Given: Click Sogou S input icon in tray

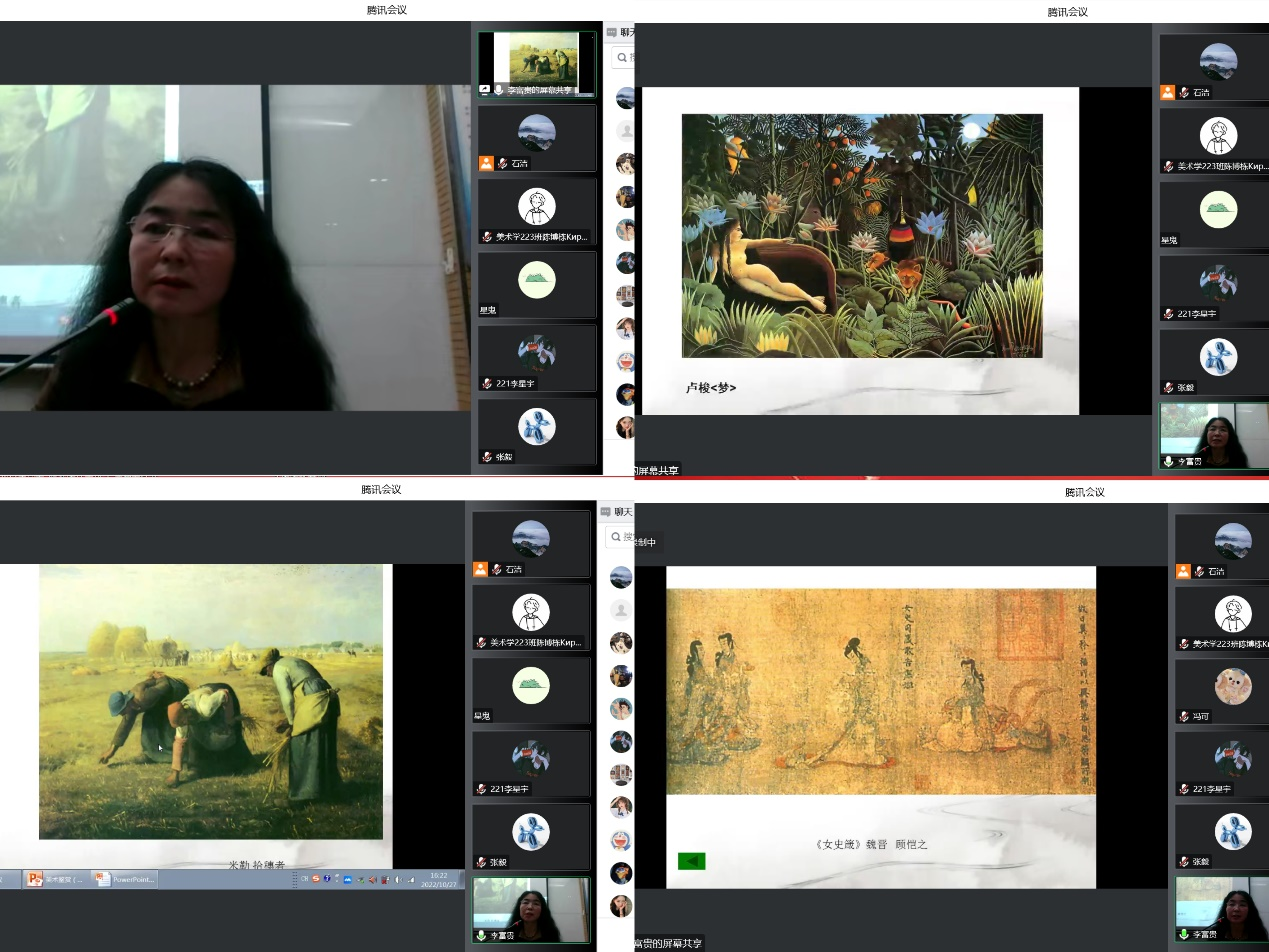Looking at the screenshot, I should (x=316, y=879).
